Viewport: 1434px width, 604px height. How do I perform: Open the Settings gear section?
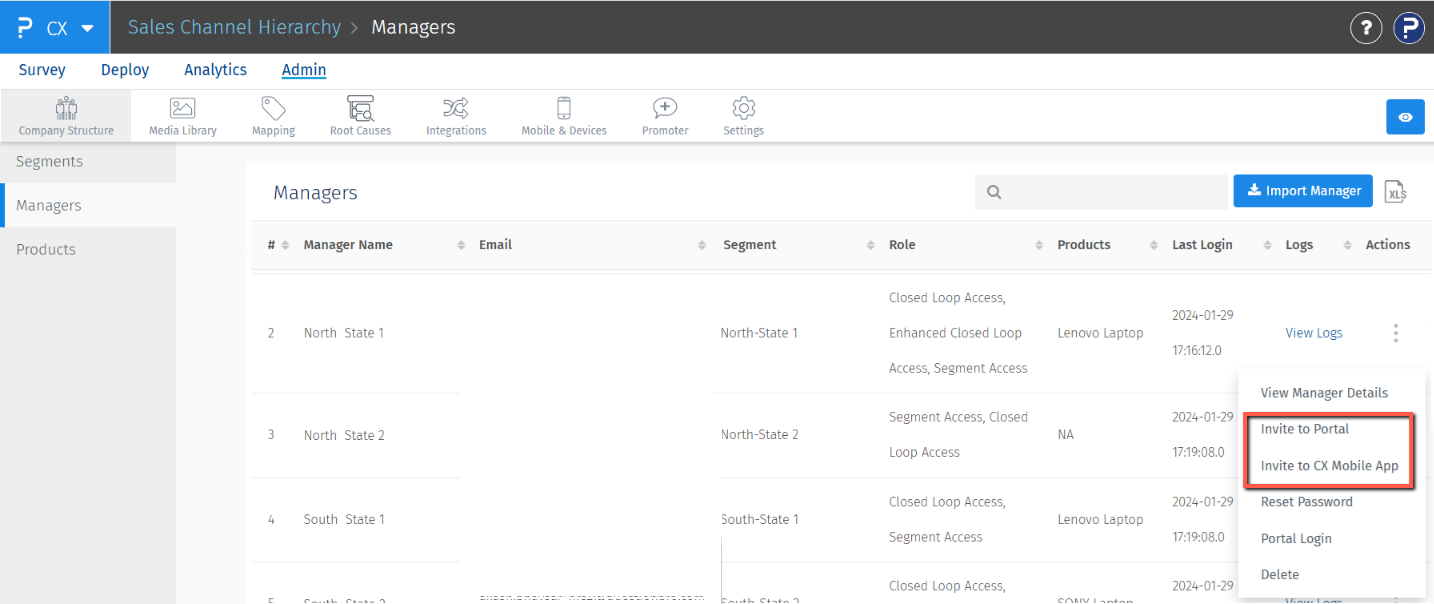pyautogui.click(x=743, y=116)
